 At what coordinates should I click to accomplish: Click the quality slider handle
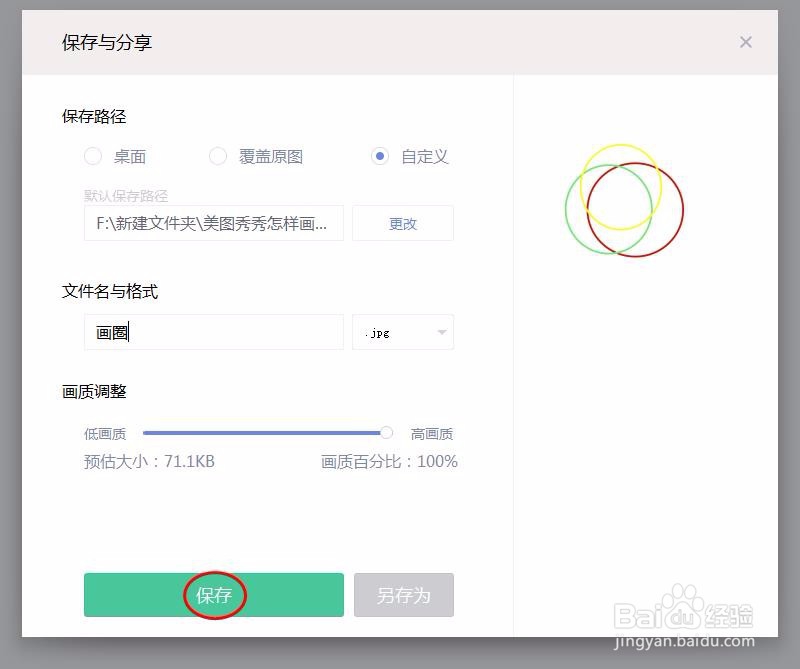click(x=386, y=433)
